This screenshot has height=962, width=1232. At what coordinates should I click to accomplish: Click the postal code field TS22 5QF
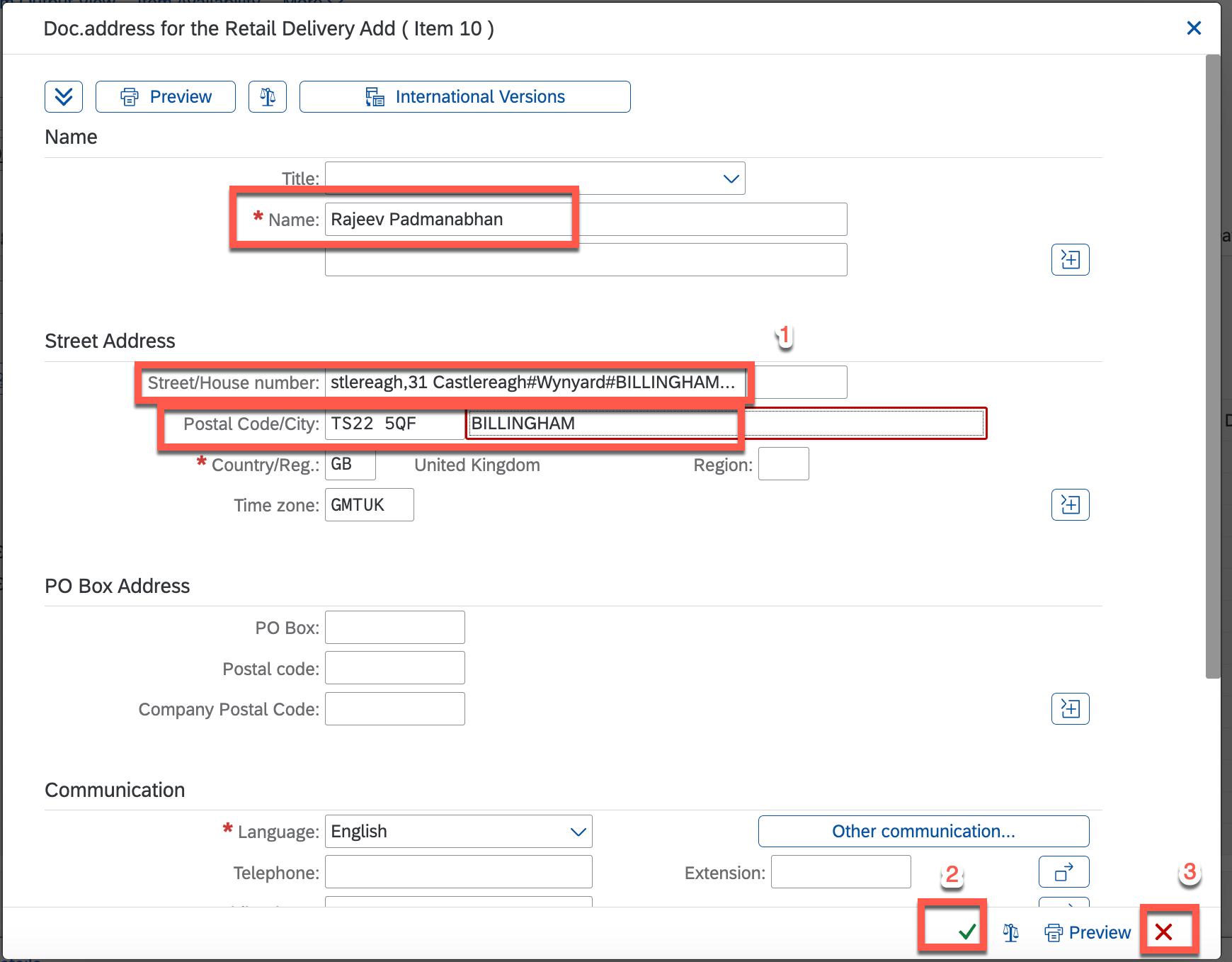pos(394,424)
